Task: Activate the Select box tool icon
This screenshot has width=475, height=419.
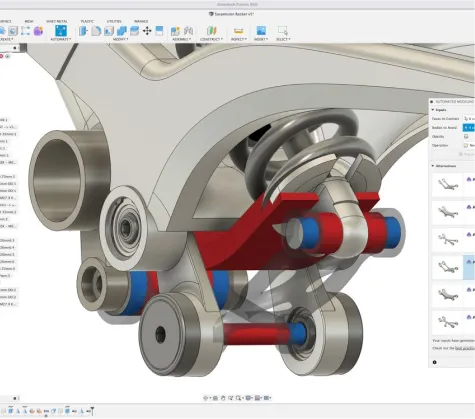Action: pos(283,31)
